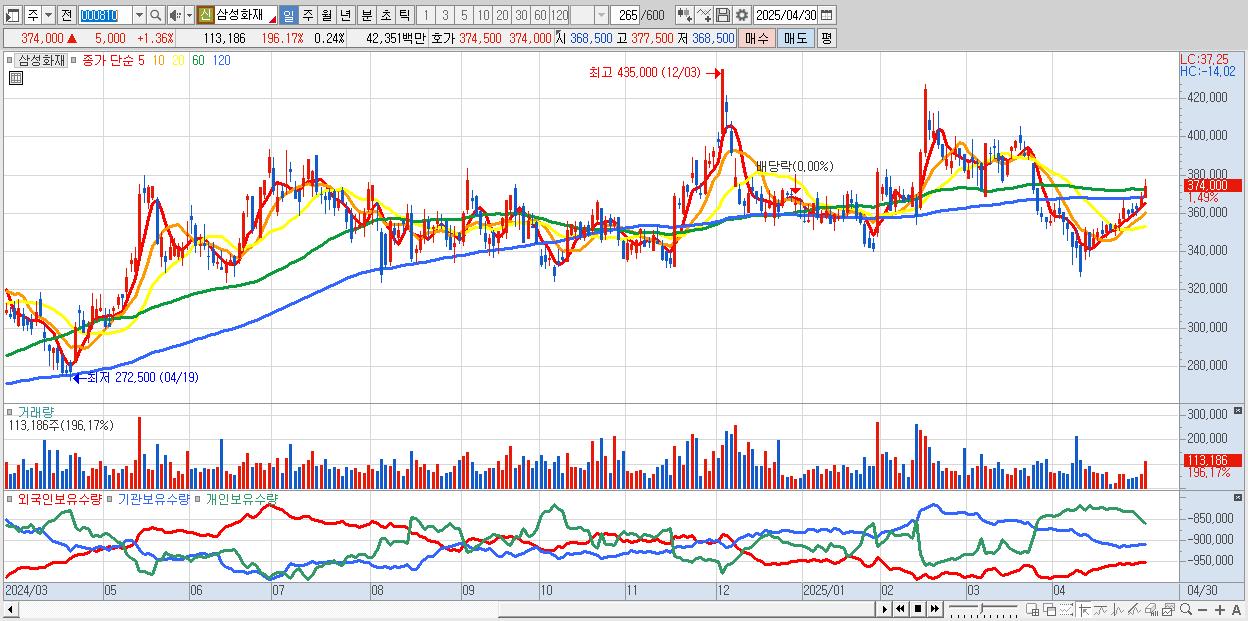Click the rewind playback button
The width and height of the screenshot is (1248, 621).
900,609
